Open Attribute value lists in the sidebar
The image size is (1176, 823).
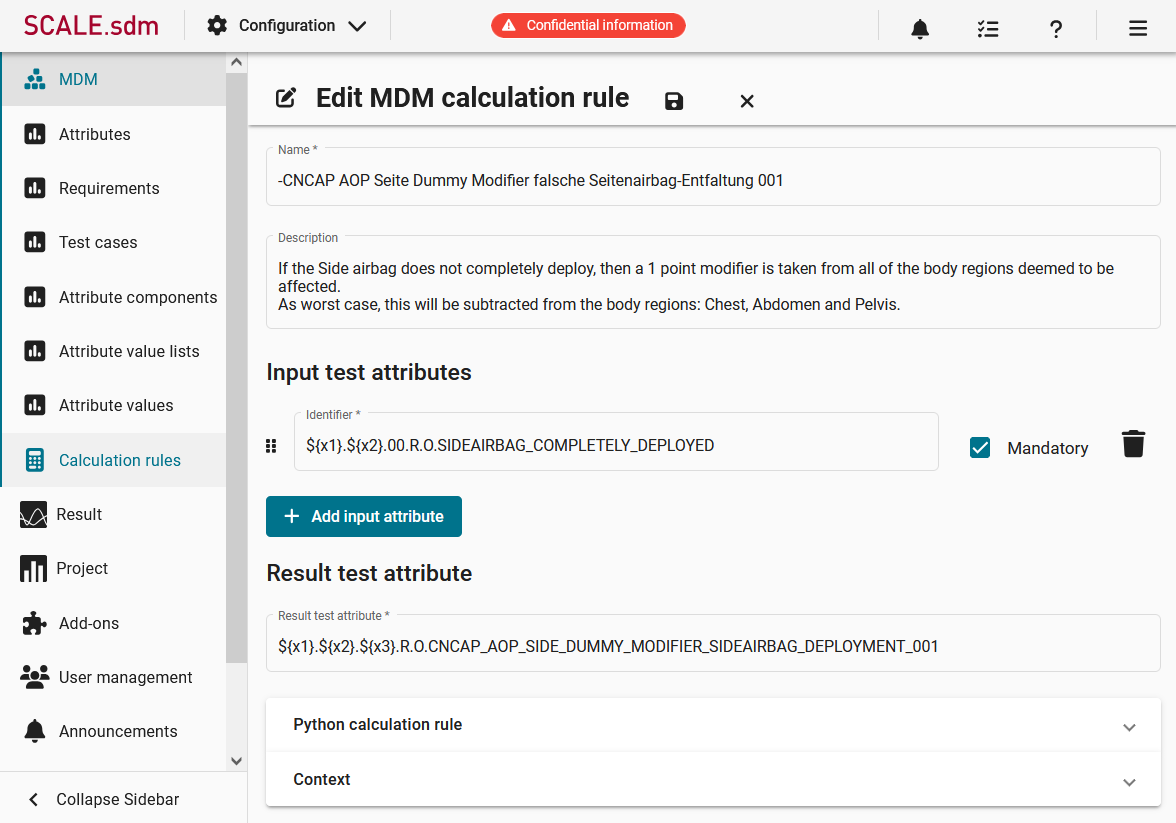point(114,351)
